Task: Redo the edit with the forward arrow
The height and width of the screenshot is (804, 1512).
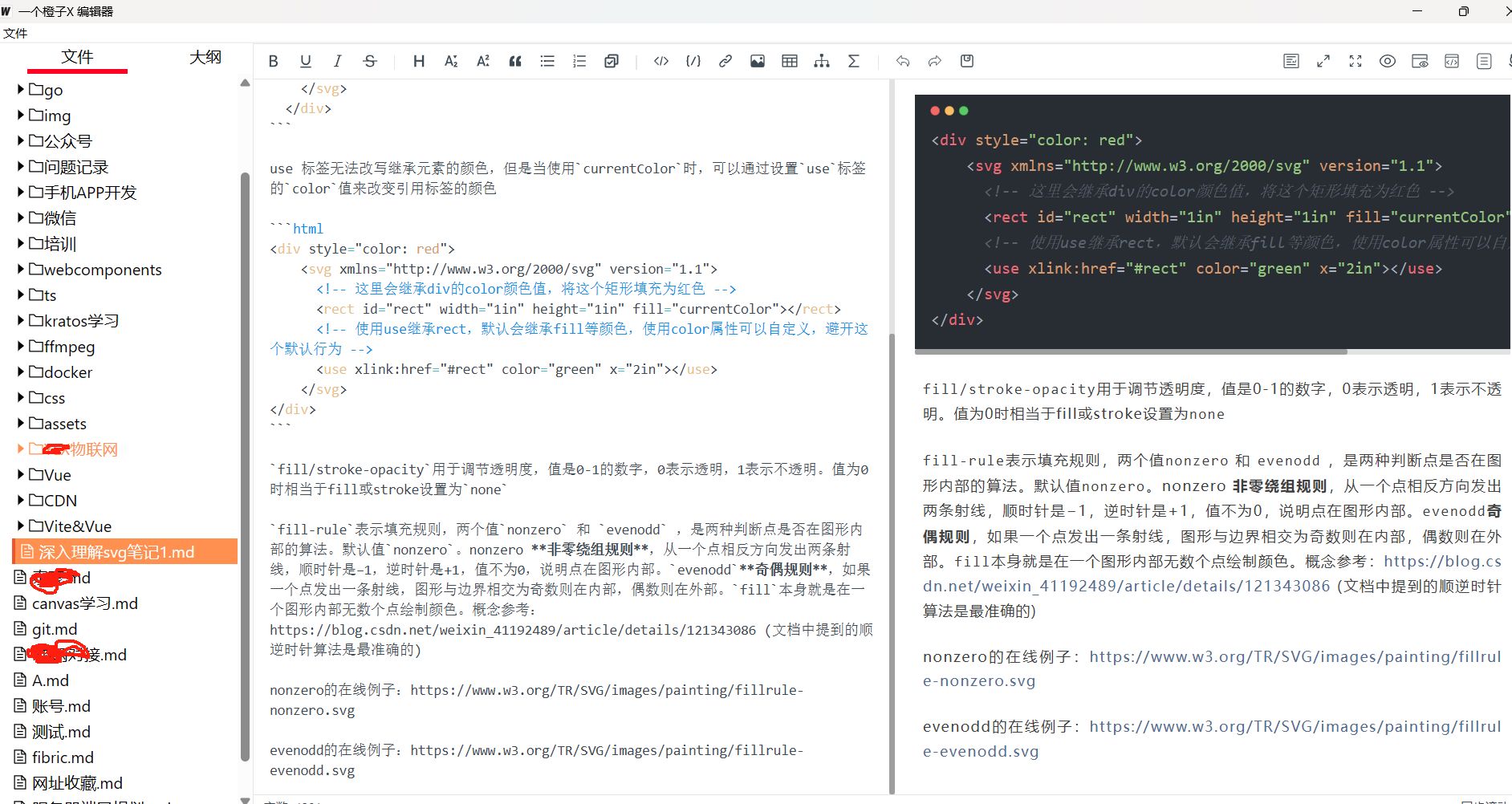Action: coord(935,61)
